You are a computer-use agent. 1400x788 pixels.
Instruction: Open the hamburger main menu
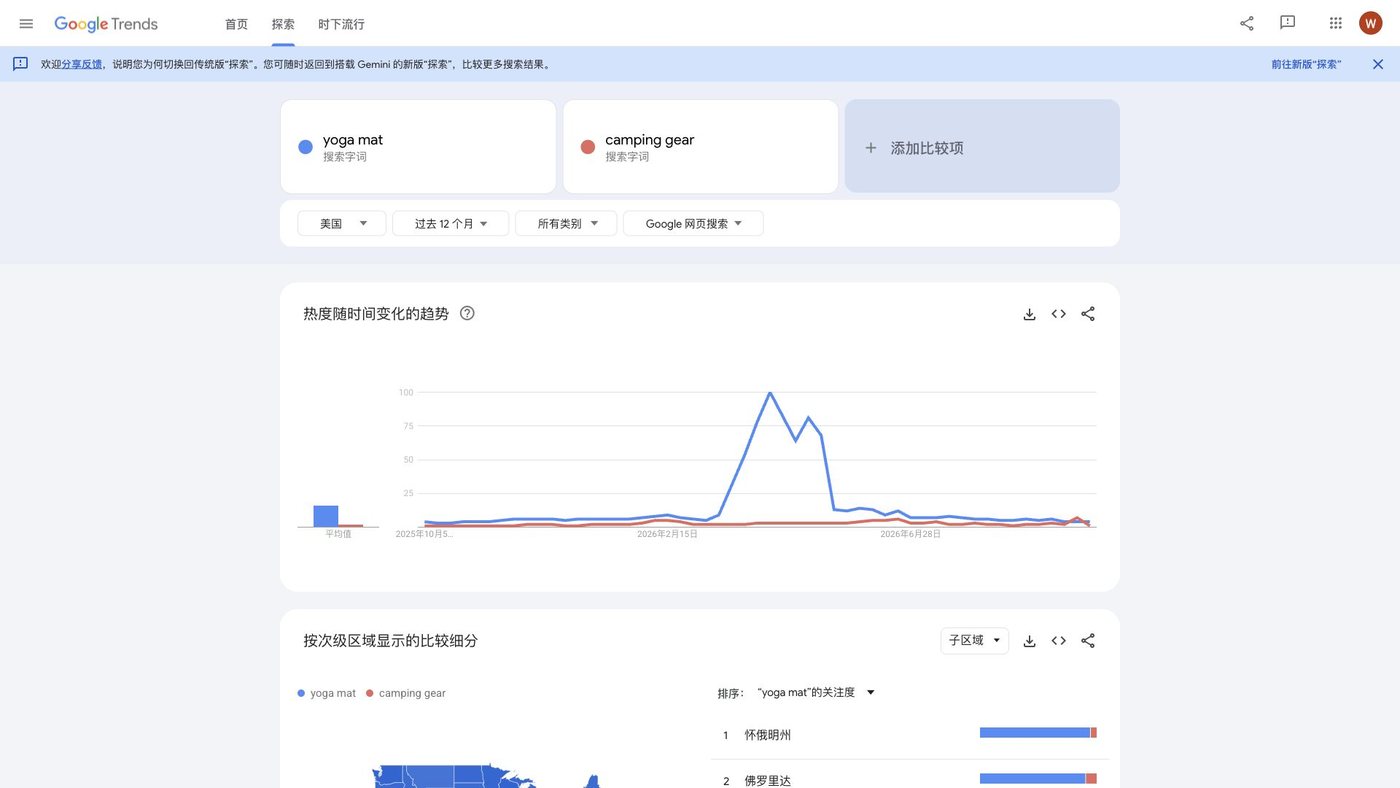pyautogui.click(x=26, y=23)
